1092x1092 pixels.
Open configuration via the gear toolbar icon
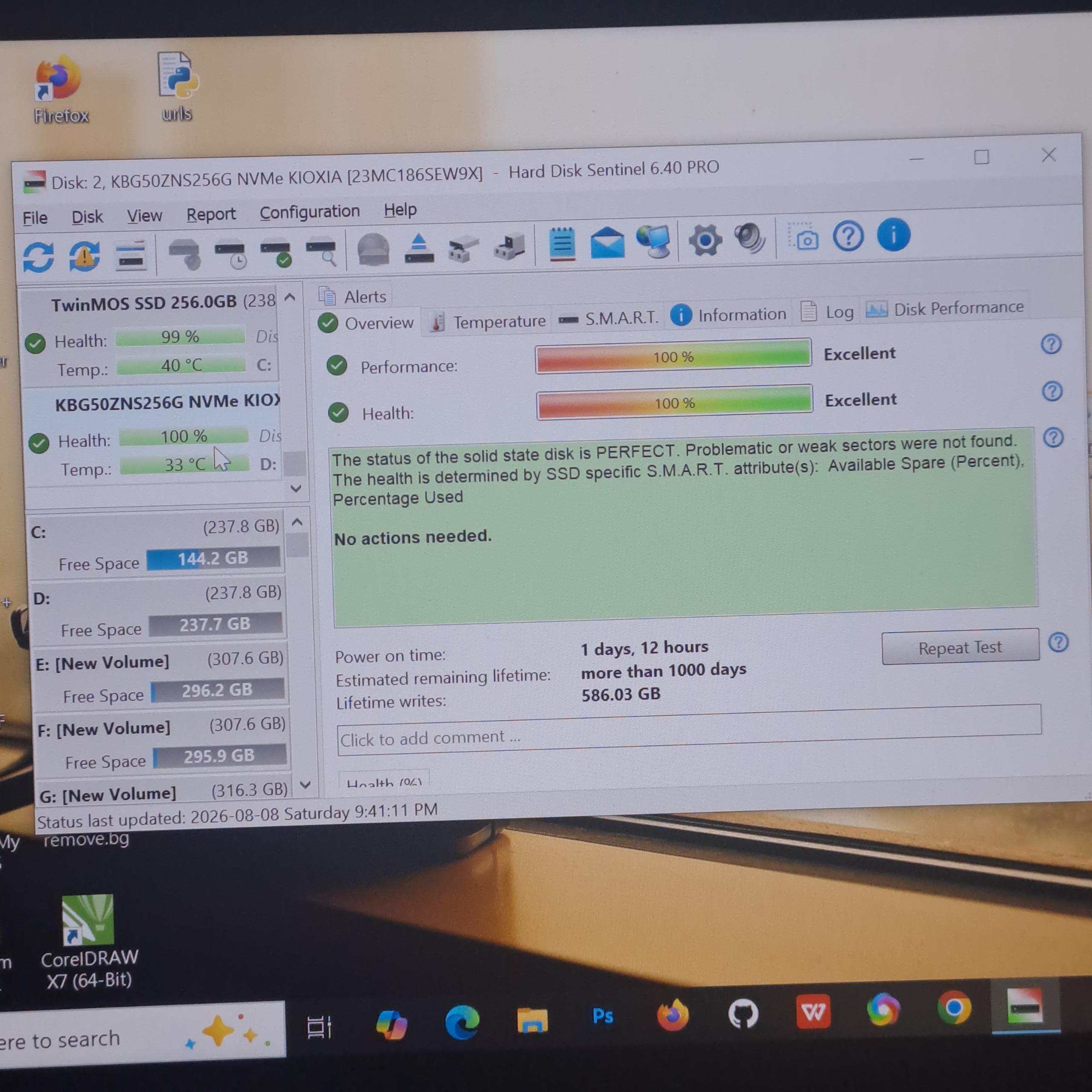pyautogui.click(x=705, y=240)
